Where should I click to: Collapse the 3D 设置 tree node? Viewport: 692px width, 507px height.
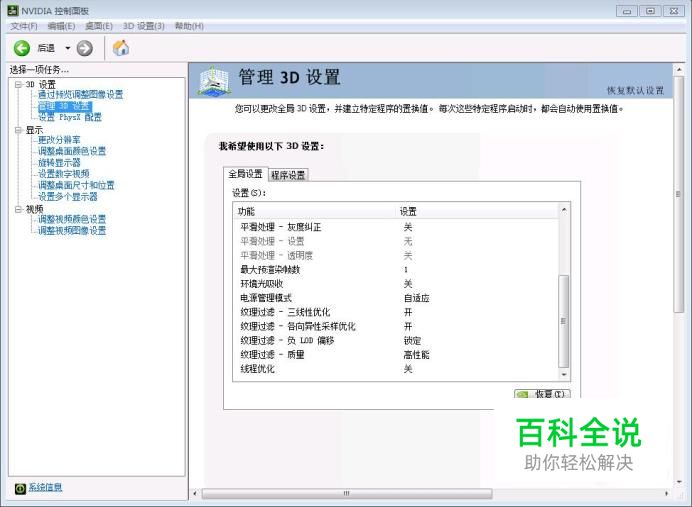point(18,84)
